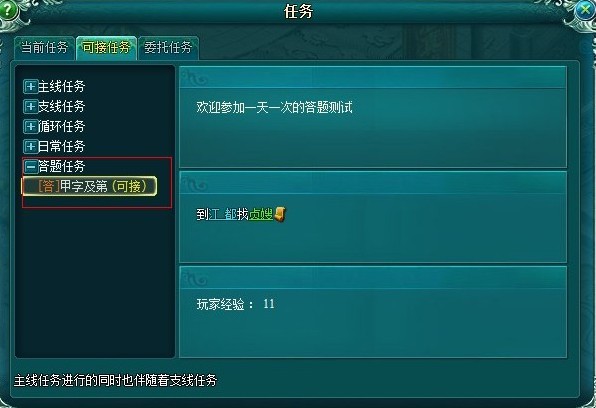Open the help question mark icon
Viewport: 596px width, 408px height.
tap(8, 9)
